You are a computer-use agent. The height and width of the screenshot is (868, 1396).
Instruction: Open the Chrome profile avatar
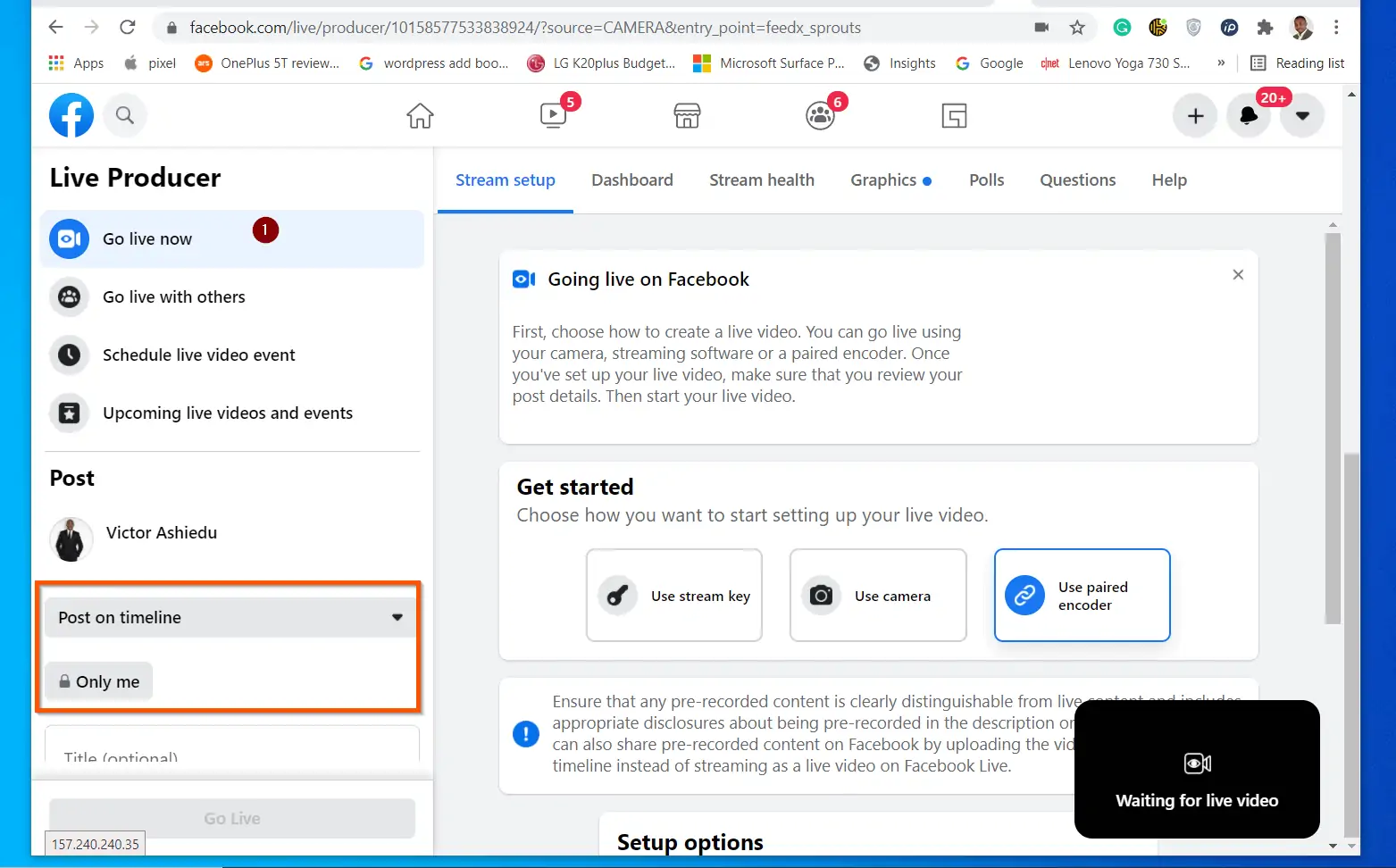click(x=1301, y=28)
